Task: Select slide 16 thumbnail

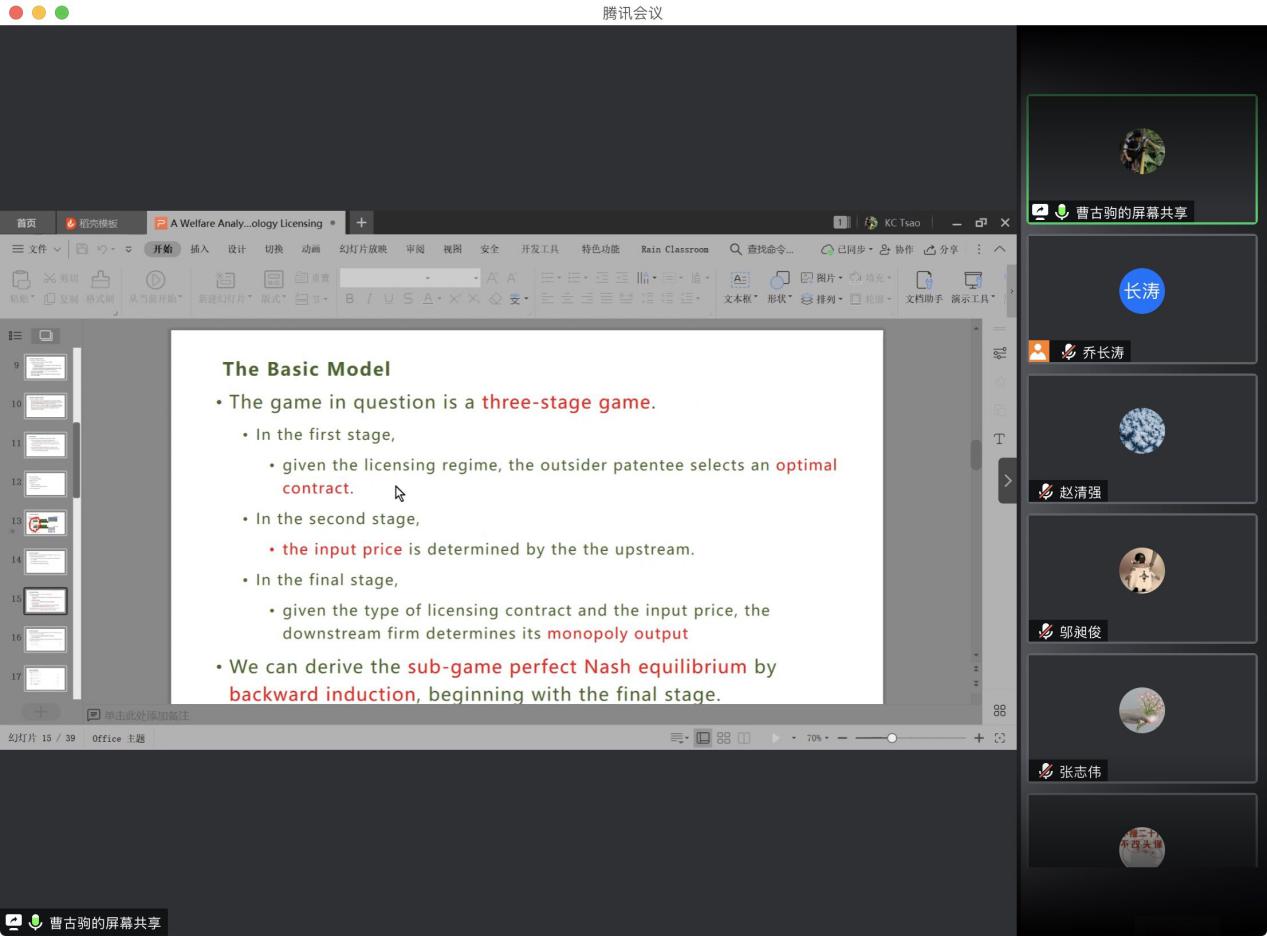Action: (x=45, y=639)
